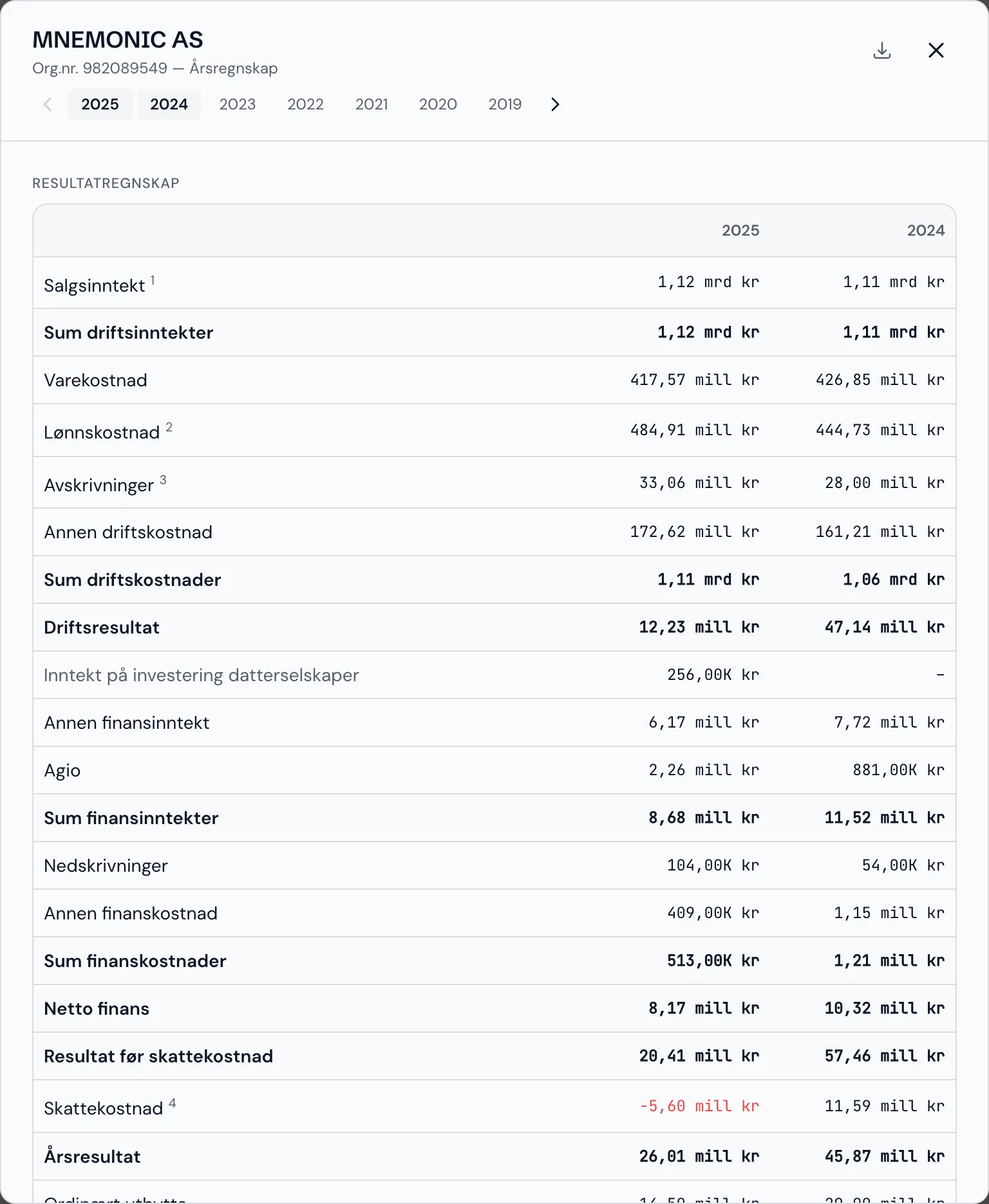989x1204 pixels.
Task: Open footnote 2 next to Lønnskostnad
Action: [x=169, y=426]
